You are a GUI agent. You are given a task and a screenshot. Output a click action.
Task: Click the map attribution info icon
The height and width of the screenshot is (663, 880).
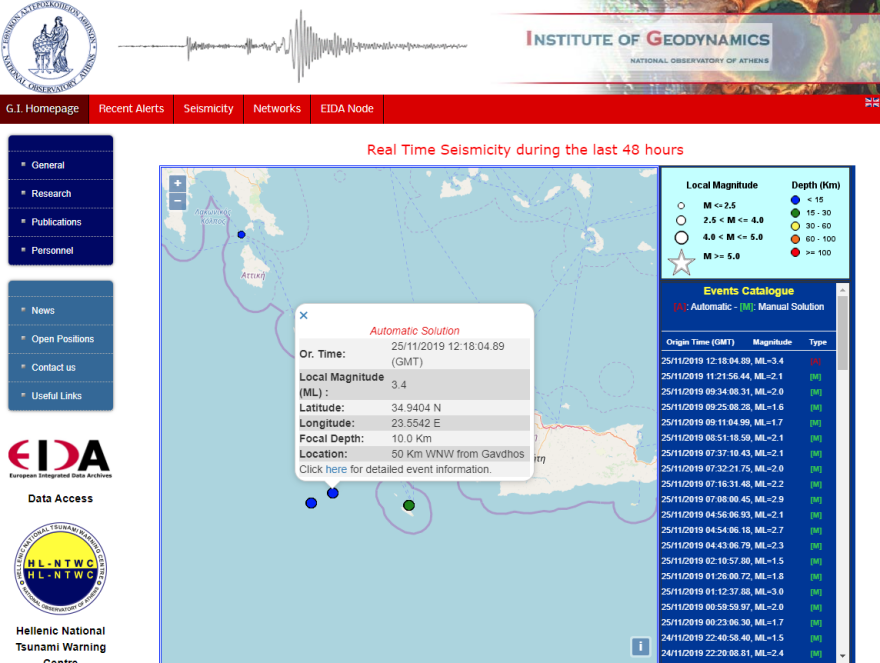tap(640, 646)
